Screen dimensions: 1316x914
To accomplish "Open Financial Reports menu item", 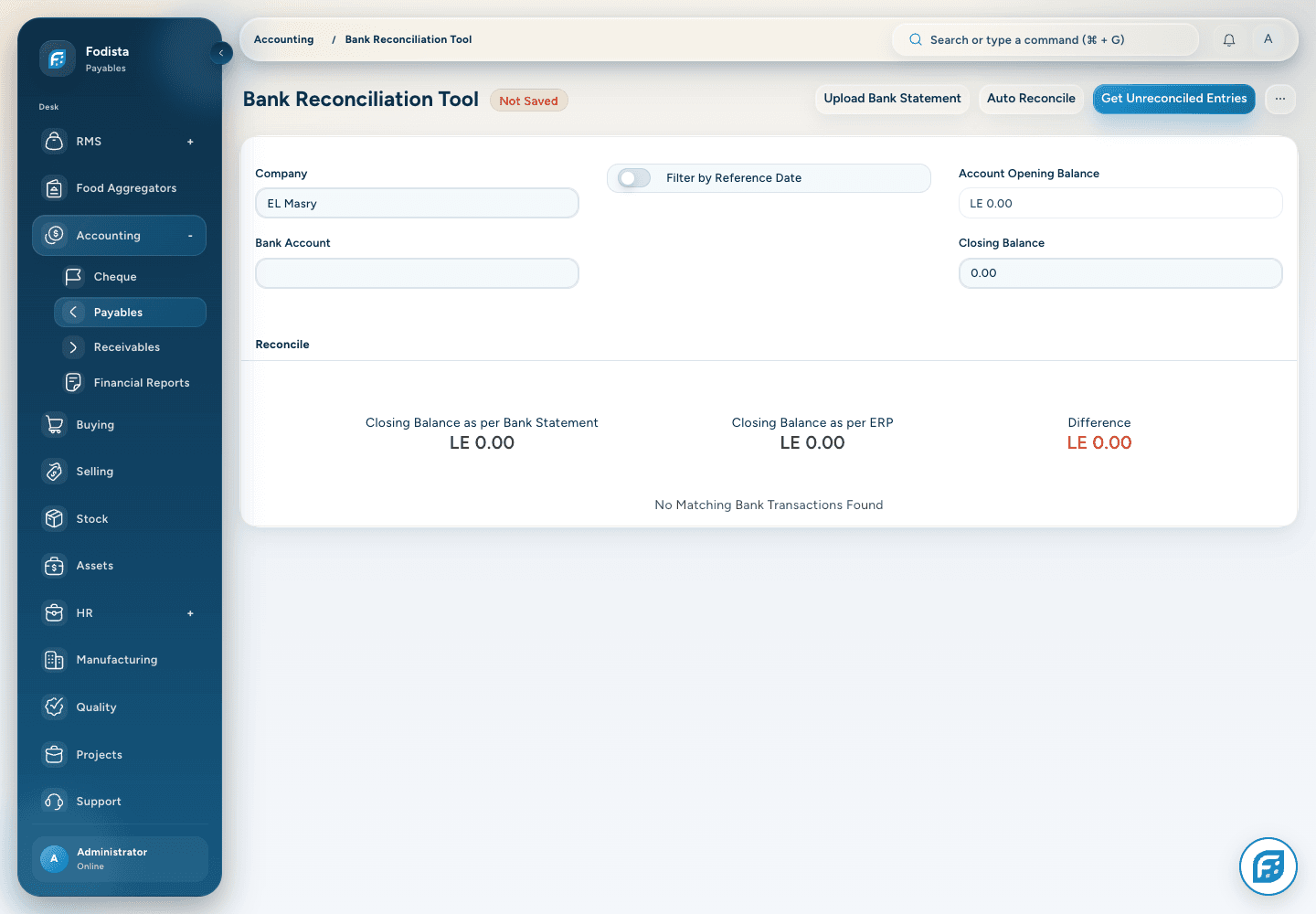I will (x=130, y=383).
